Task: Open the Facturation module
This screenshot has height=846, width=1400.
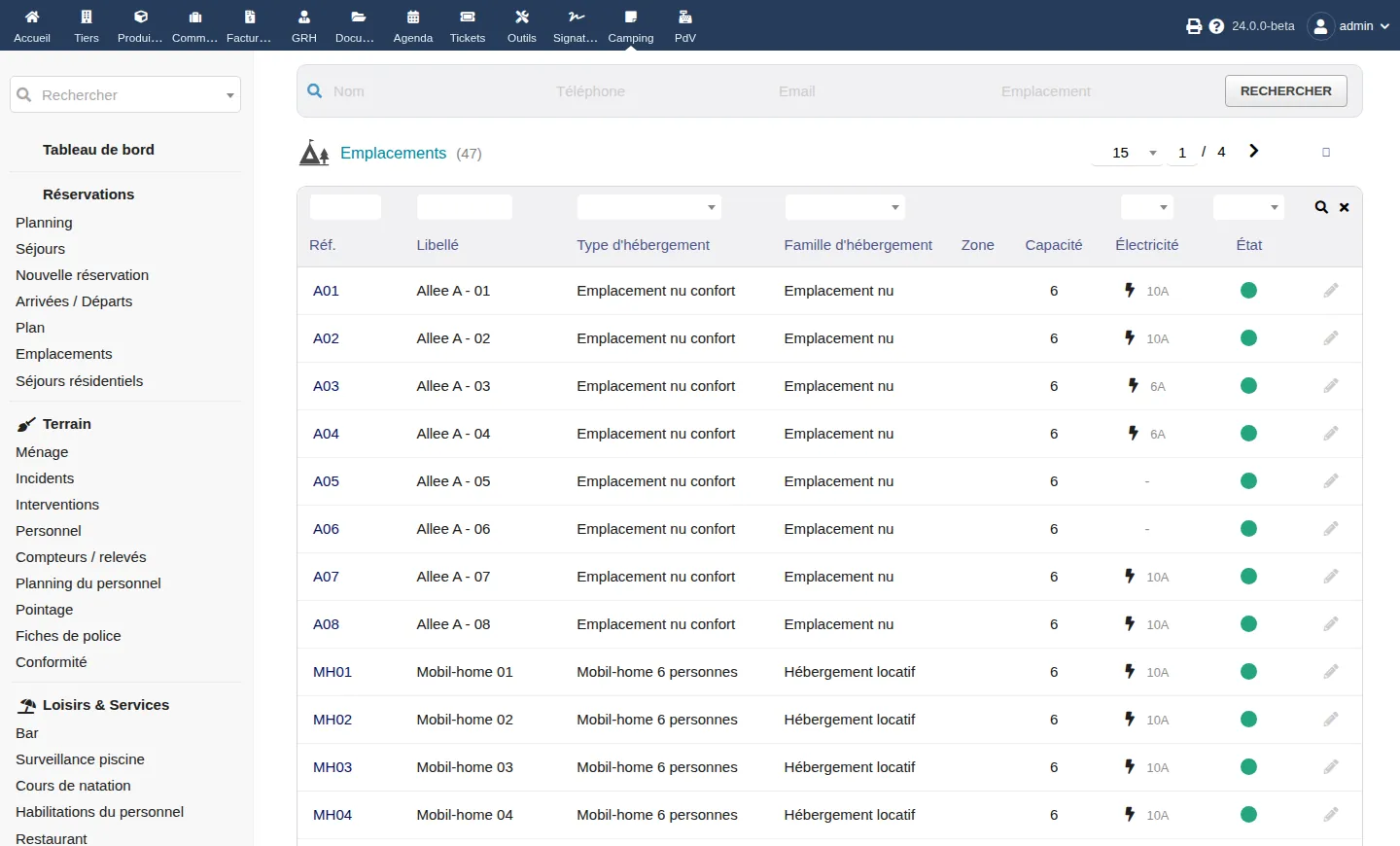Action: click(x=249, y=26)
